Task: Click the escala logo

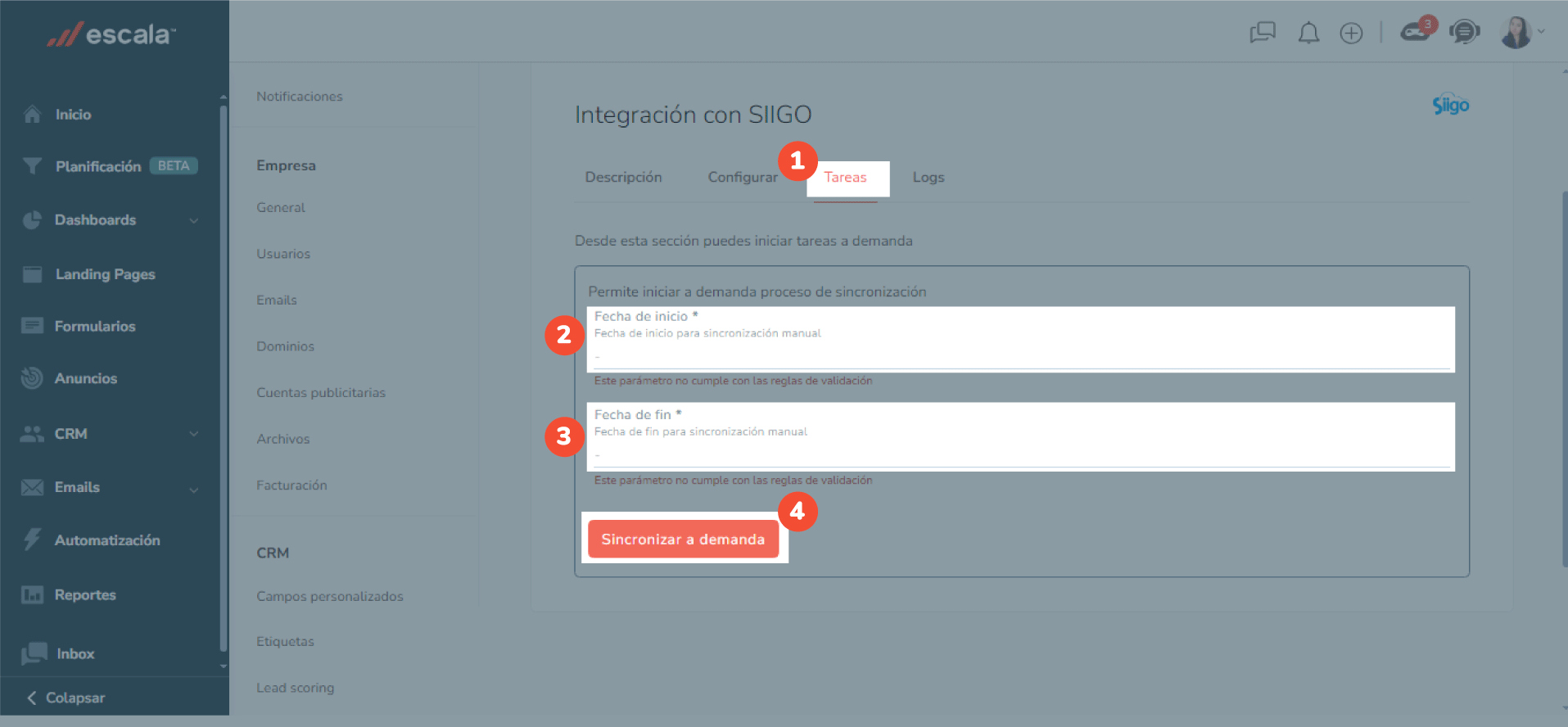Action: point(111,34)
